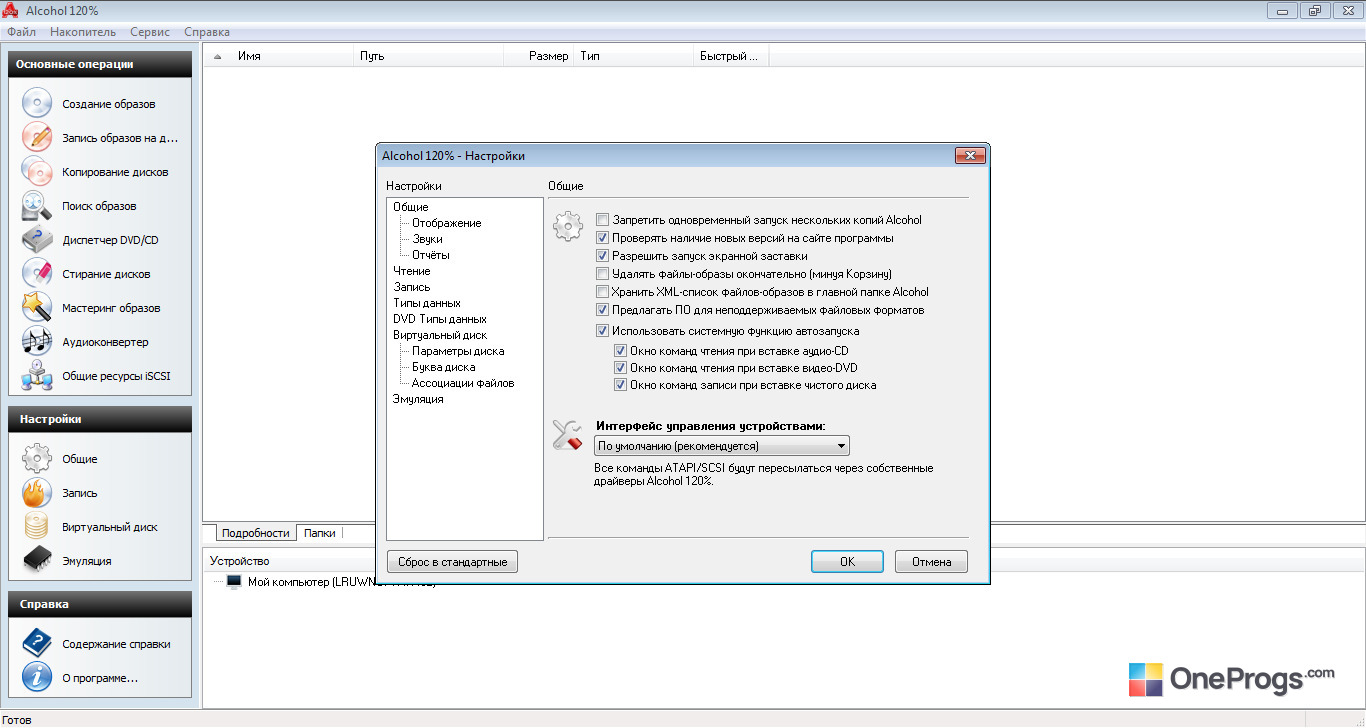The height and width of the screenshot is (728, 1366).
Task: Enable Запретить одновременный запуск нескольких копий
Action: 602,220
